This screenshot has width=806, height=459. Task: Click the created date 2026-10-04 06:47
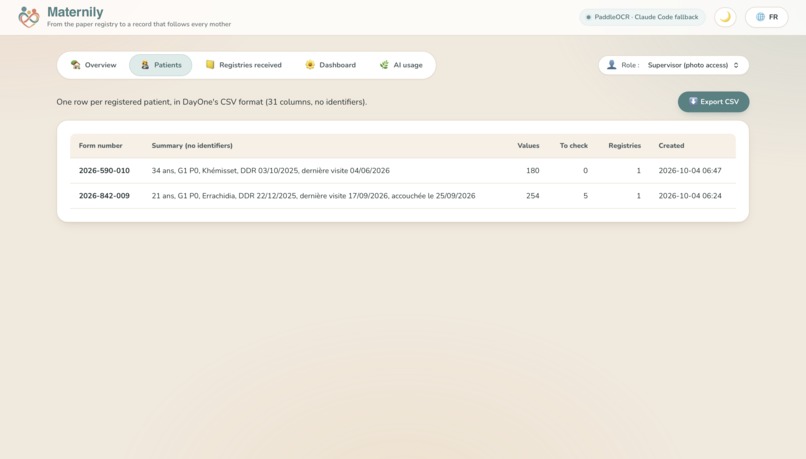[x=690, y=171]
